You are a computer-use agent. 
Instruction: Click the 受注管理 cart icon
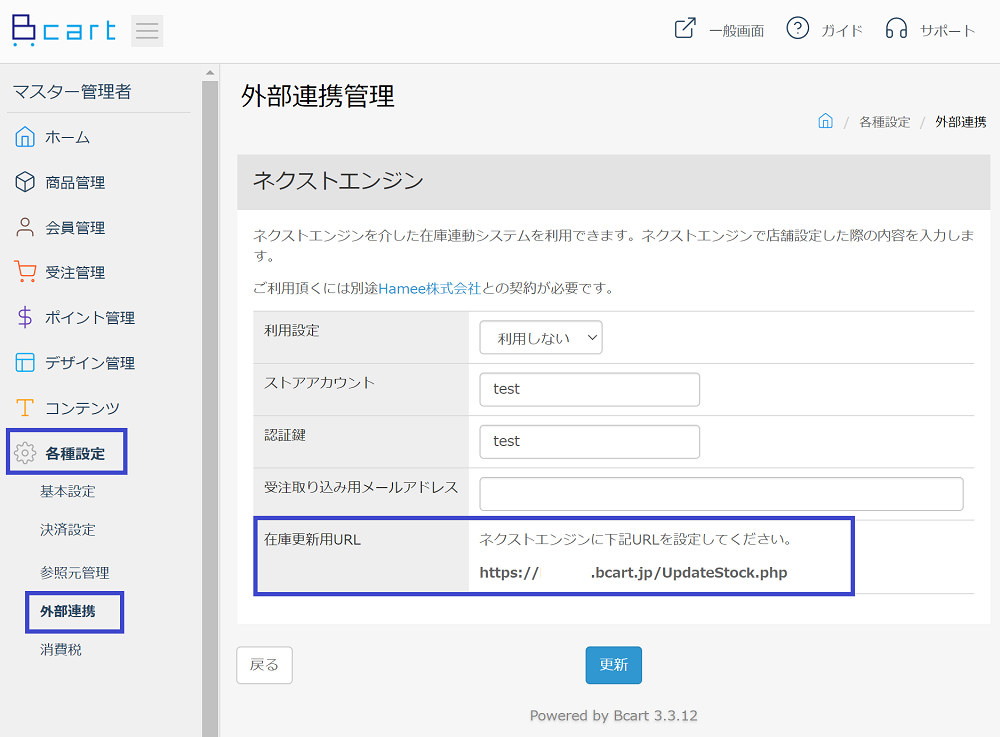pyautogui.click(x=25, y=272)
